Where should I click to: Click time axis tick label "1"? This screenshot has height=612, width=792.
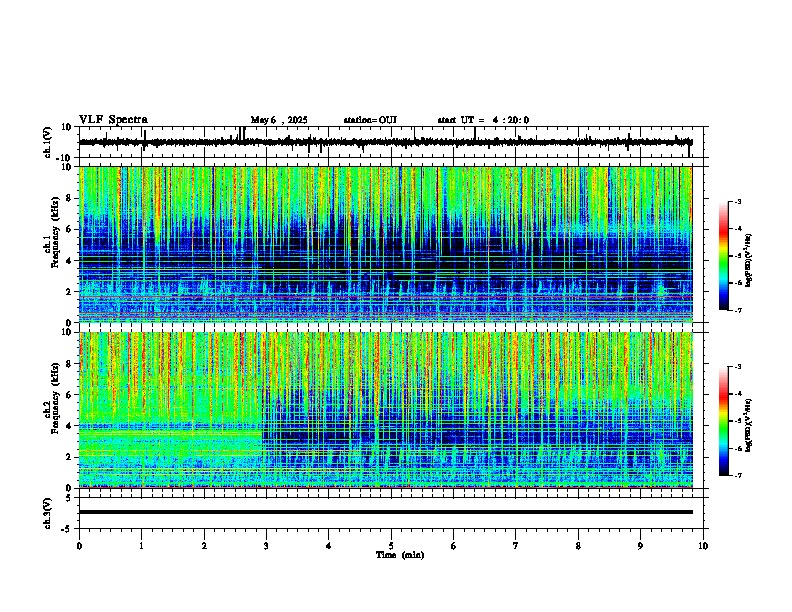141,546
